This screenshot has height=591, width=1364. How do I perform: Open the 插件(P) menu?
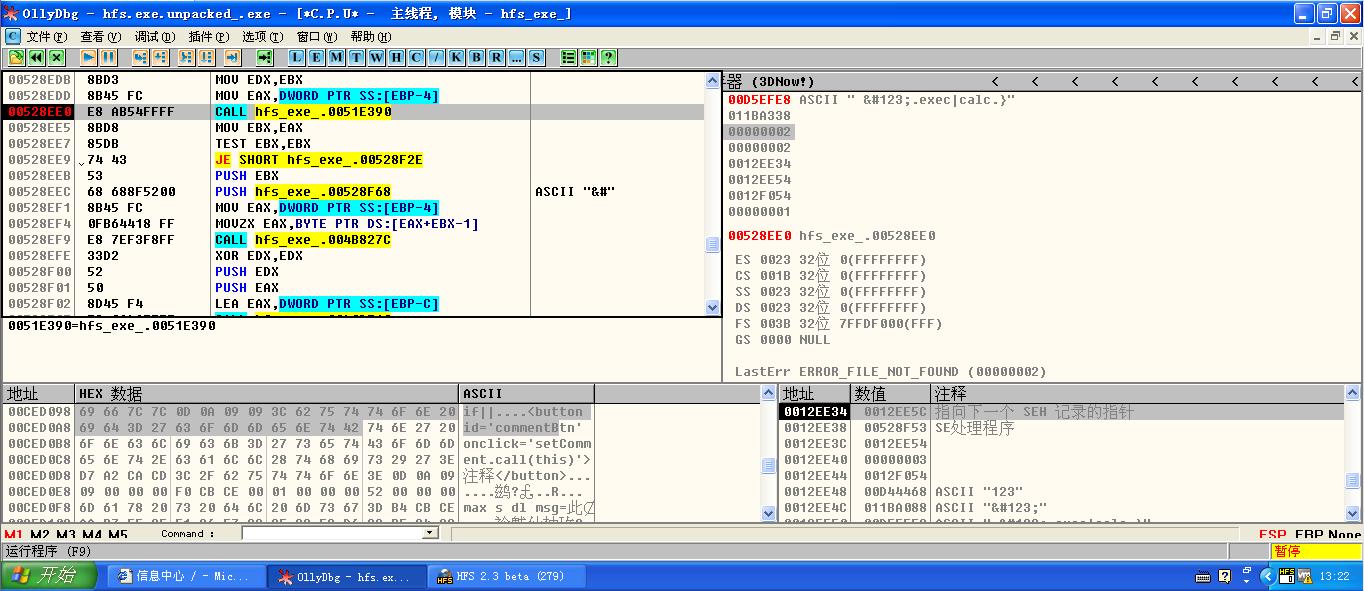(208, 36)
